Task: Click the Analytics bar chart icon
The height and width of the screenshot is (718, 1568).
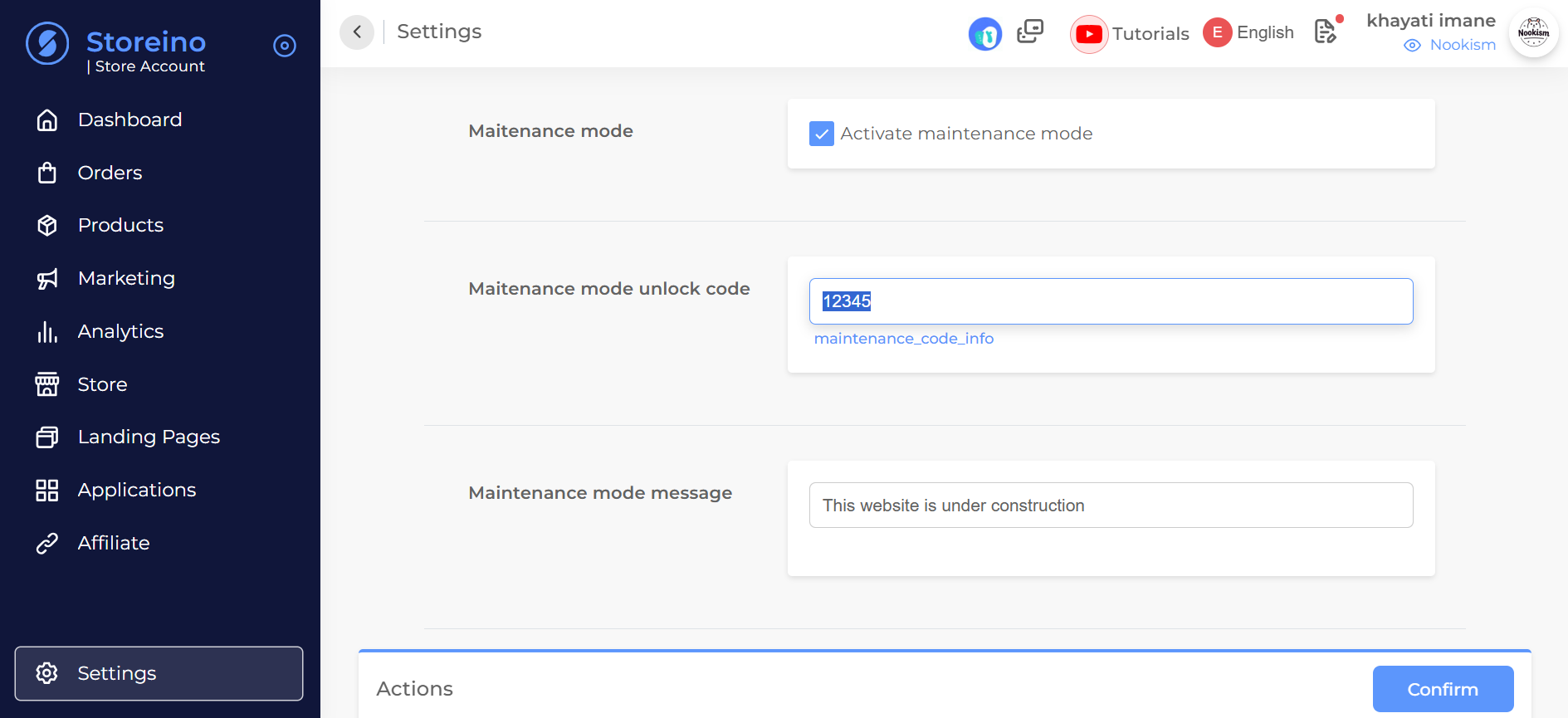Action: pyautogui.click(x=47, y=332)
